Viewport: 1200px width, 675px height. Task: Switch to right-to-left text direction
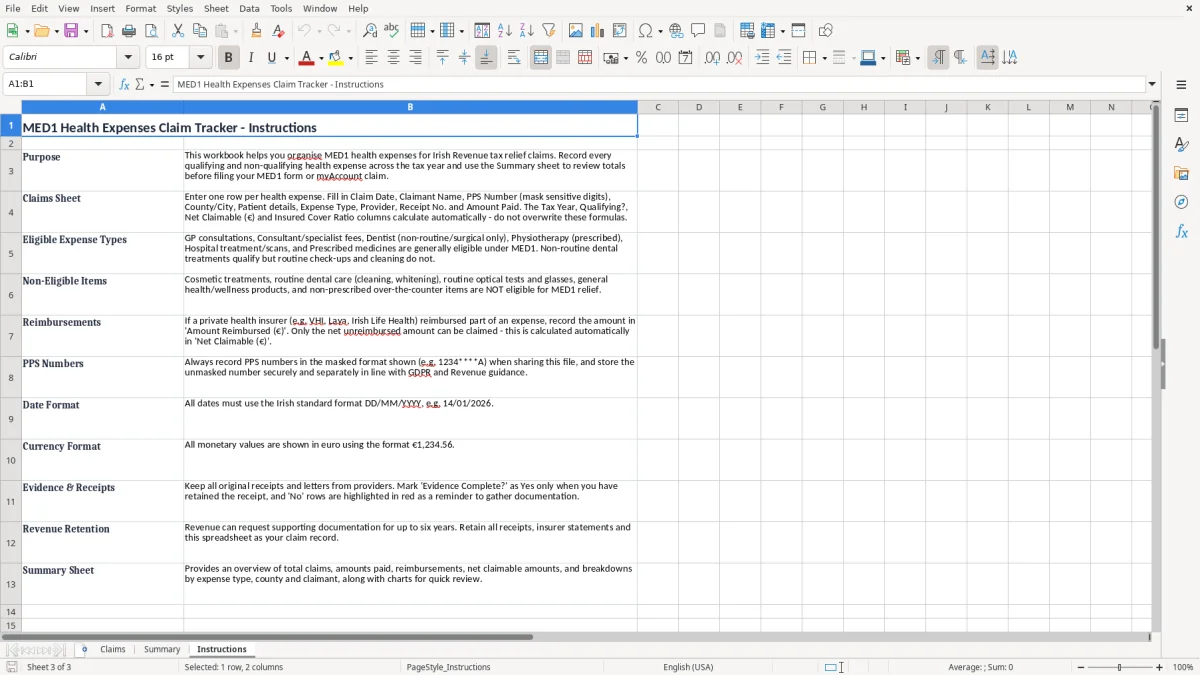960,58
